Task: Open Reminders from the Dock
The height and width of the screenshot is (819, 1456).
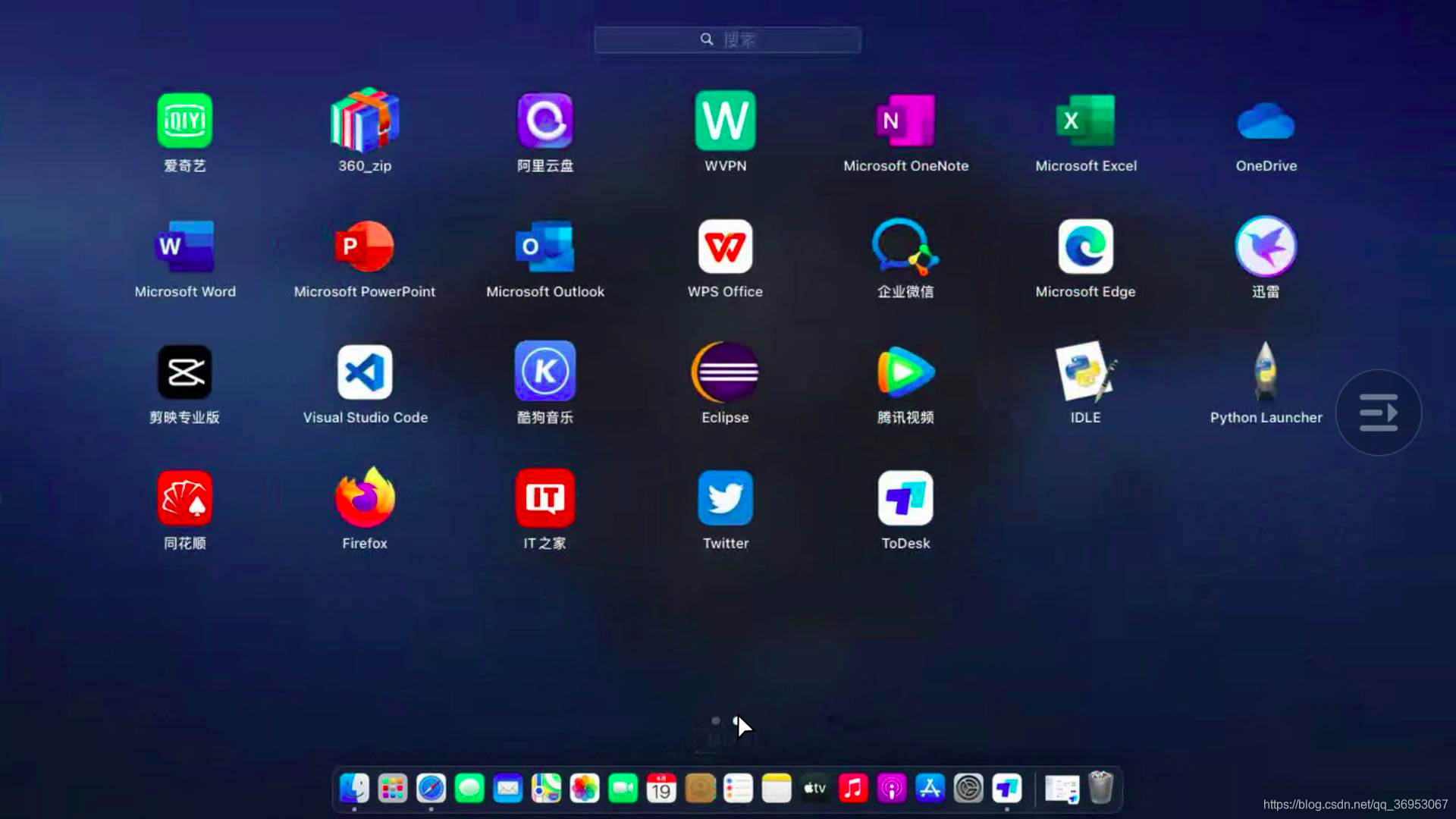Action: click(738, 789)
